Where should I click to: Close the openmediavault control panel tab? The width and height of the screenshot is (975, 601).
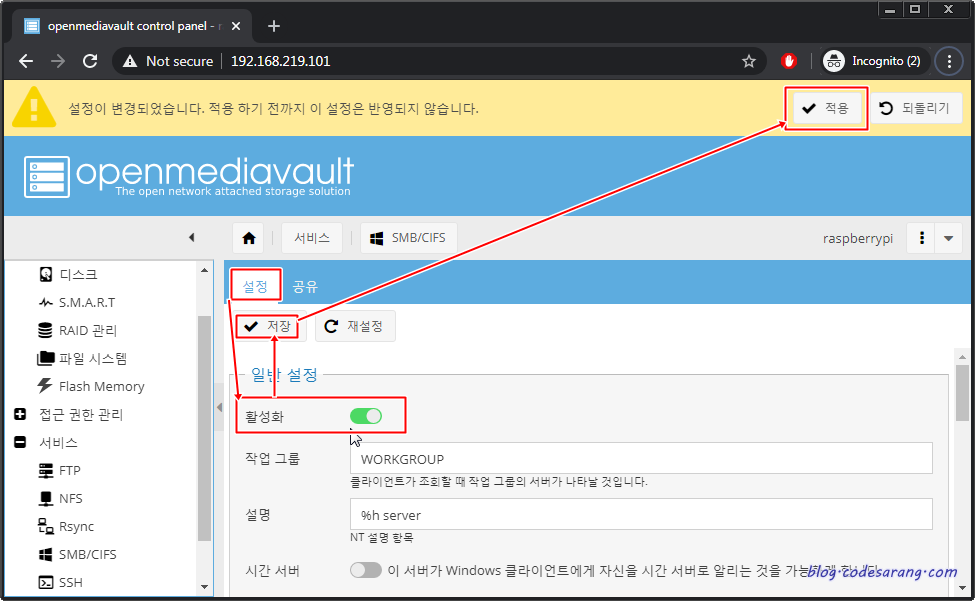tap(236, 26)
